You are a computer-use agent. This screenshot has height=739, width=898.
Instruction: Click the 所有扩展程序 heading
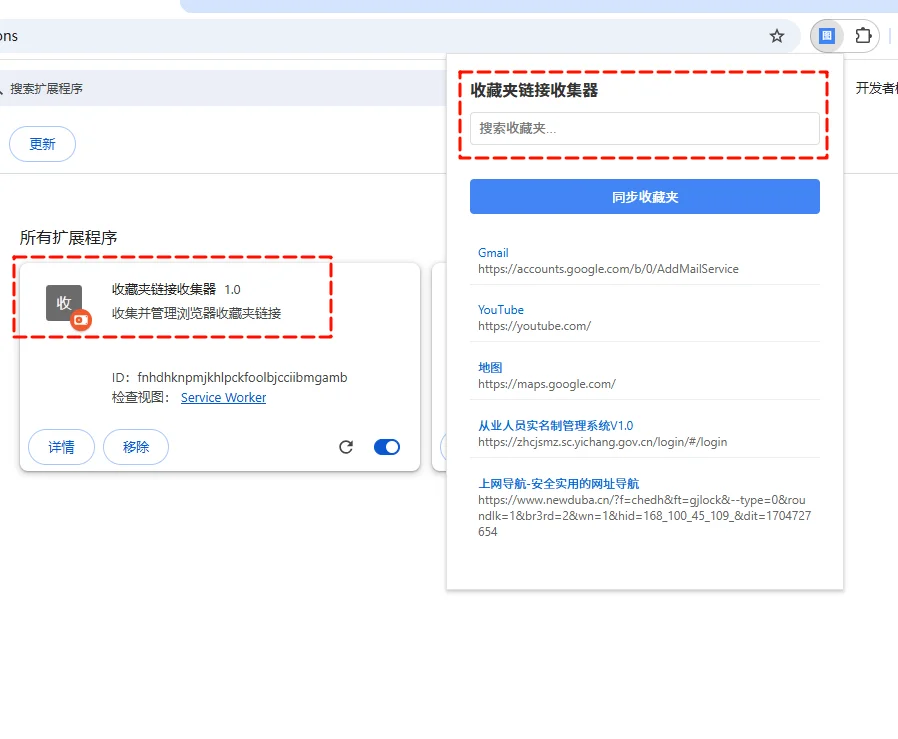coord(68,237)
